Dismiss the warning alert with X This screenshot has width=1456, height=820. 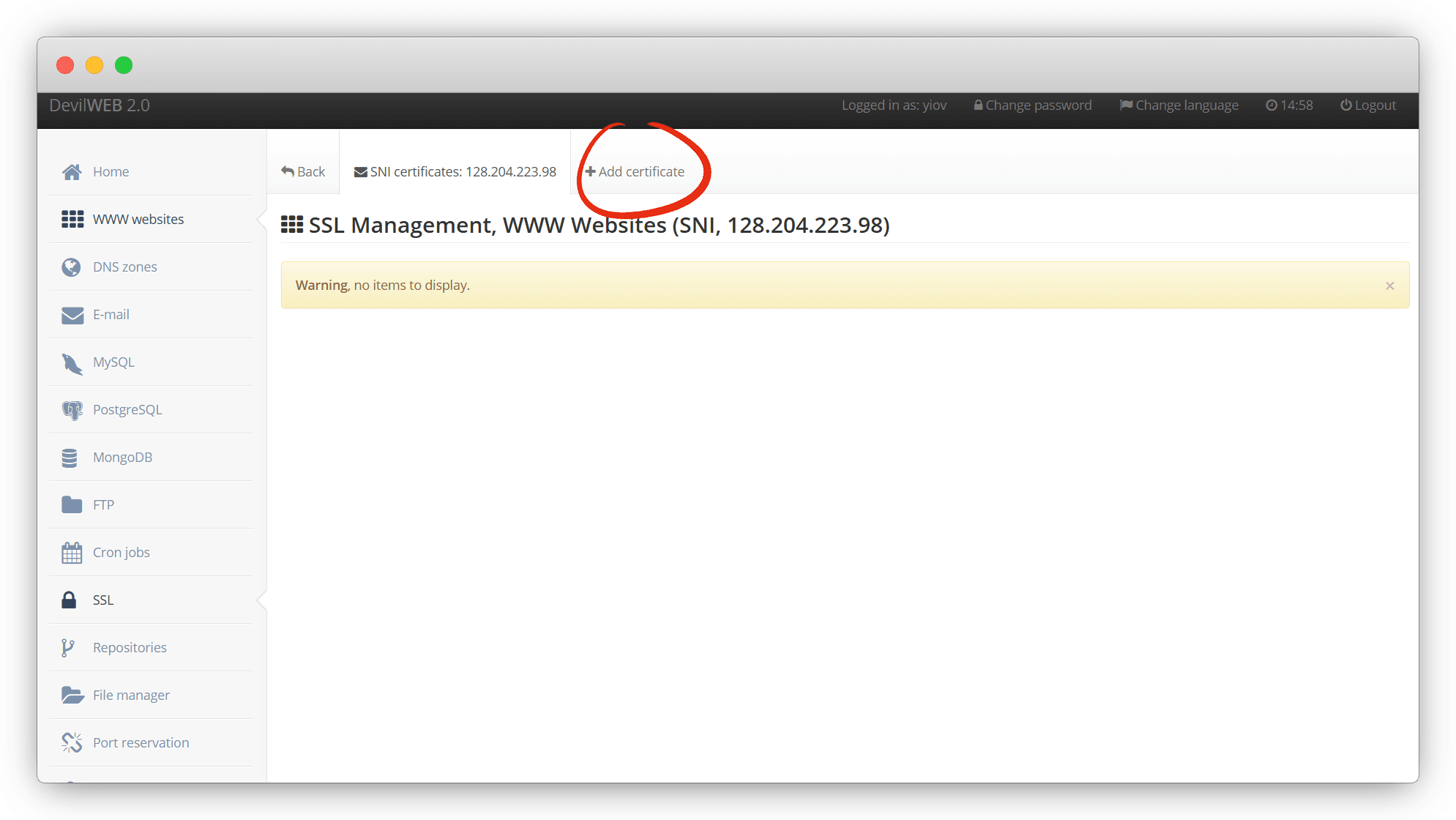point(1389,286)
